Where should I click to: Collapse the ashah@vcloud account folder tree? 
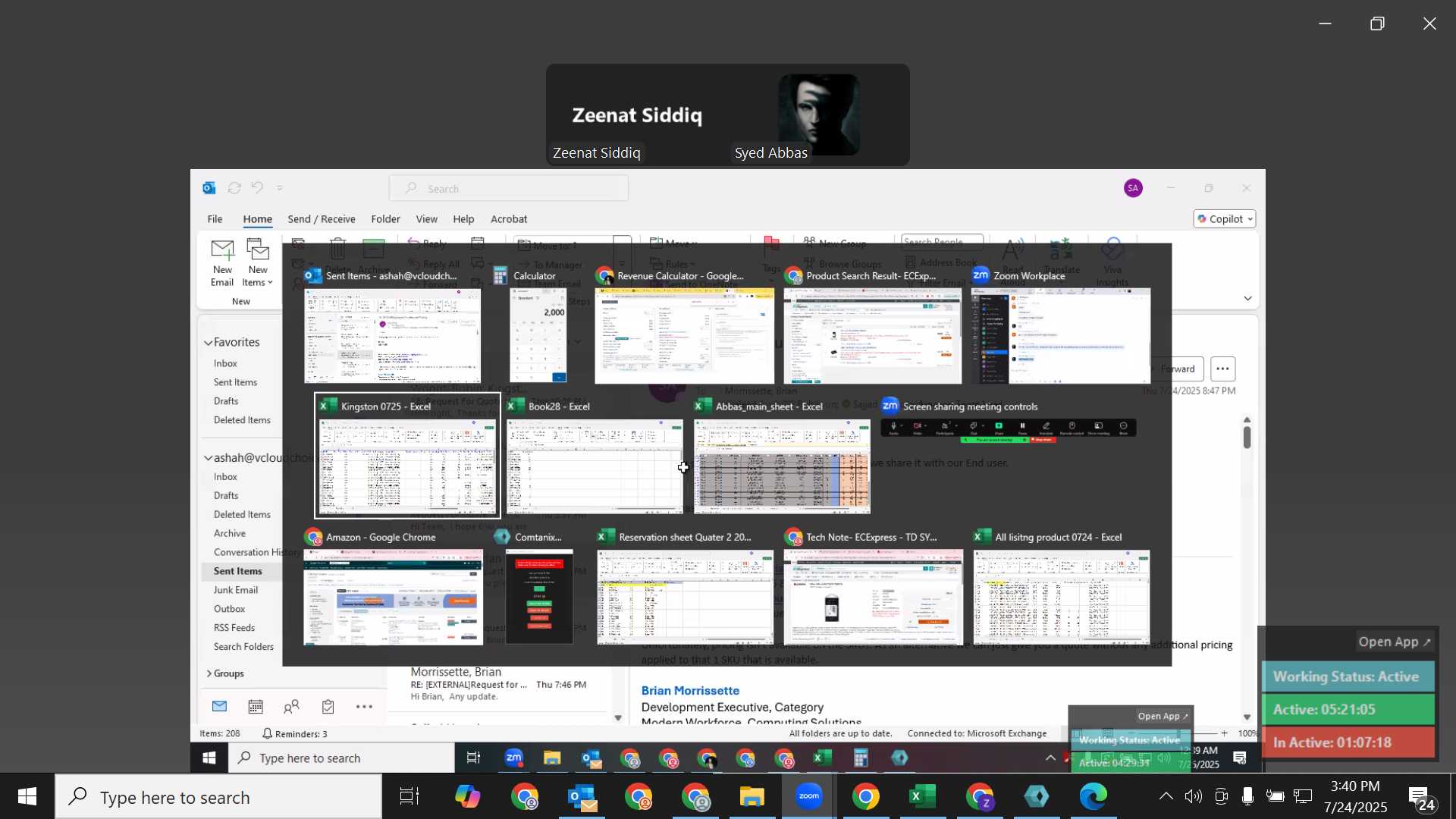[208, 458]
